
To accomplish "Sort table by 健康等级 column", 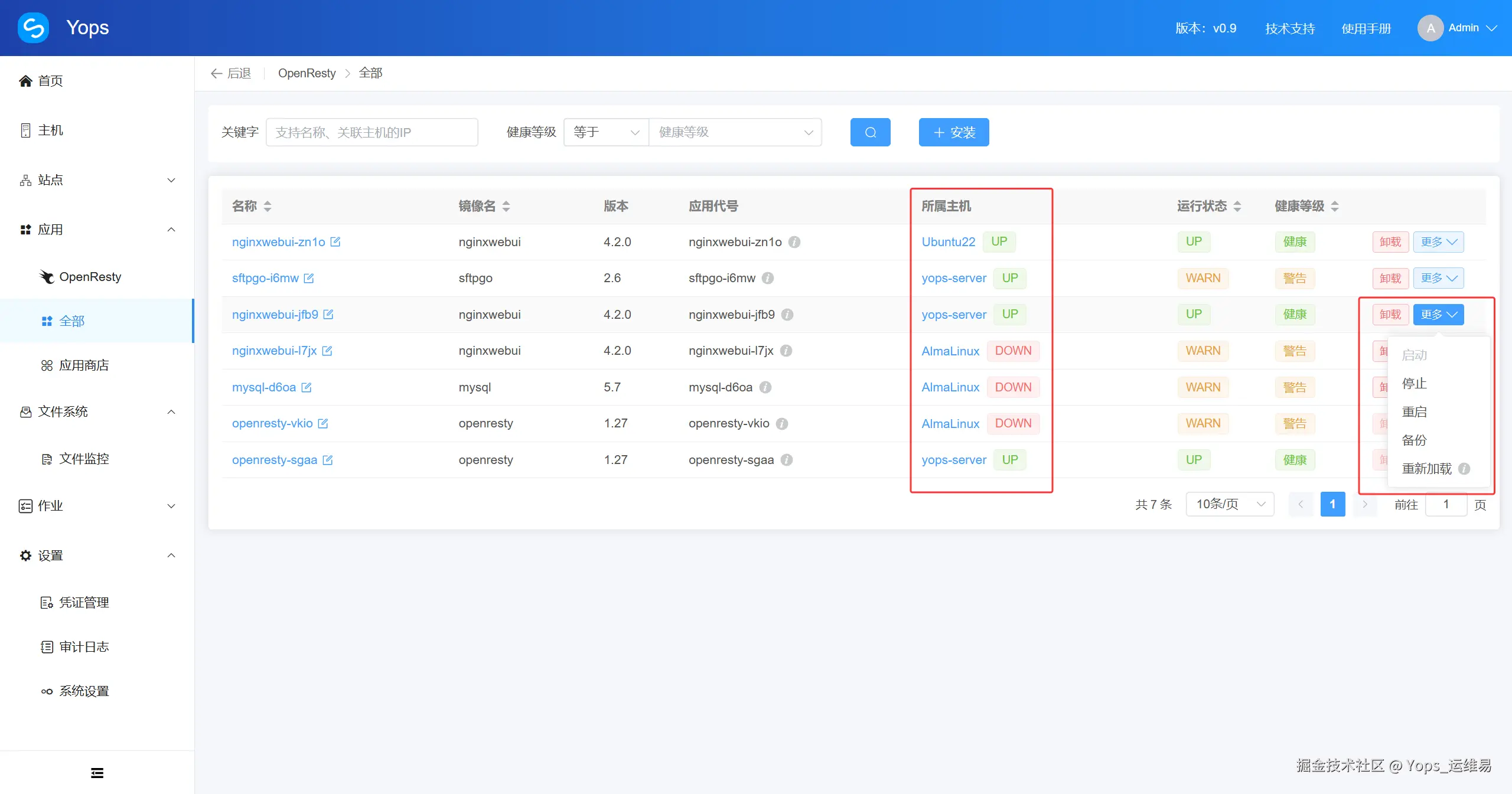I will 1335,206.
